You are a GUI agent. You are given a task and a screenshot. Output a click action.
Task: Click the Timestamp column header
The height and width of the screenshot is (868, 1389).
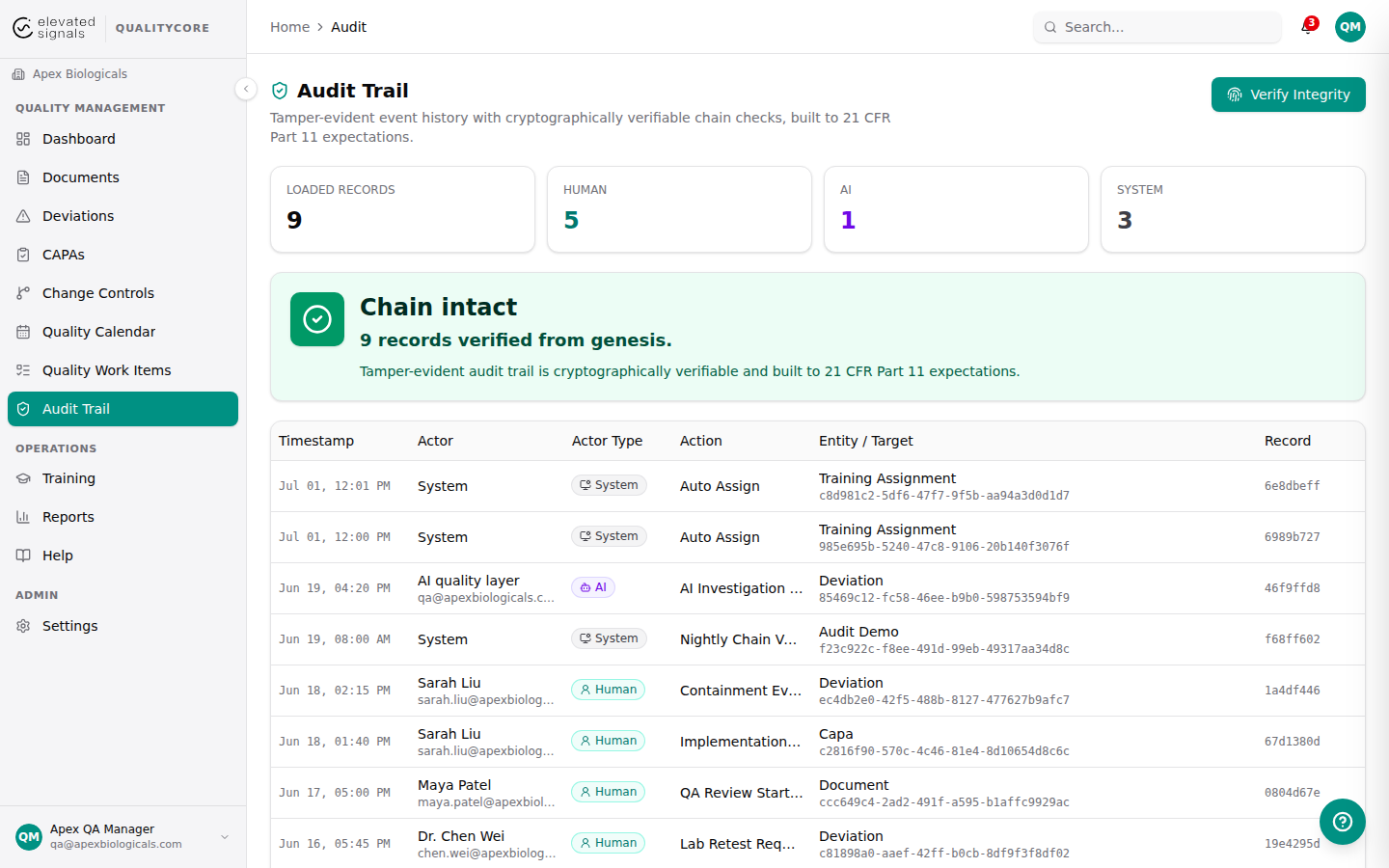(x=316, y=441)
